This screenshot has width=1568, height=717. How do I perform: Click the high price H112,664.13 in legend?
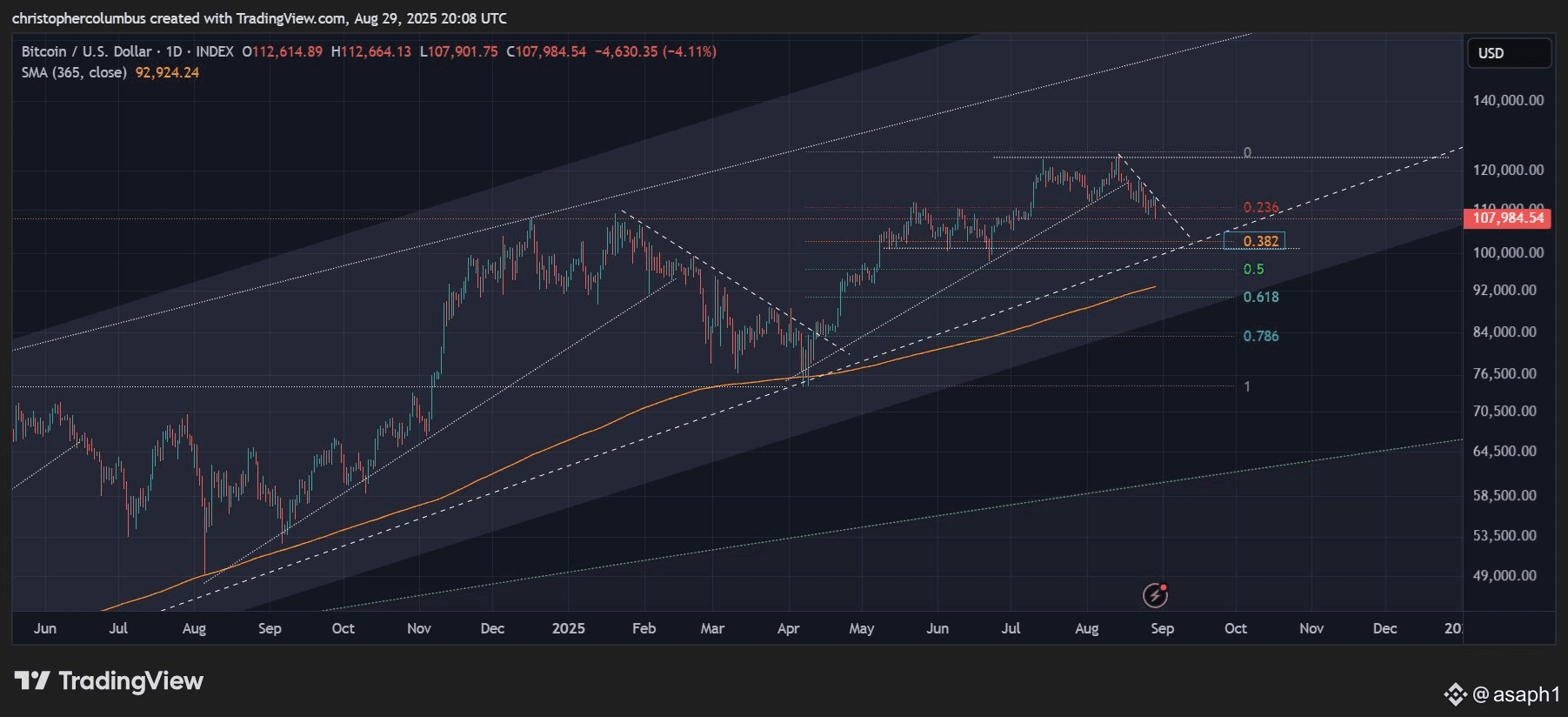pos(371,51)
